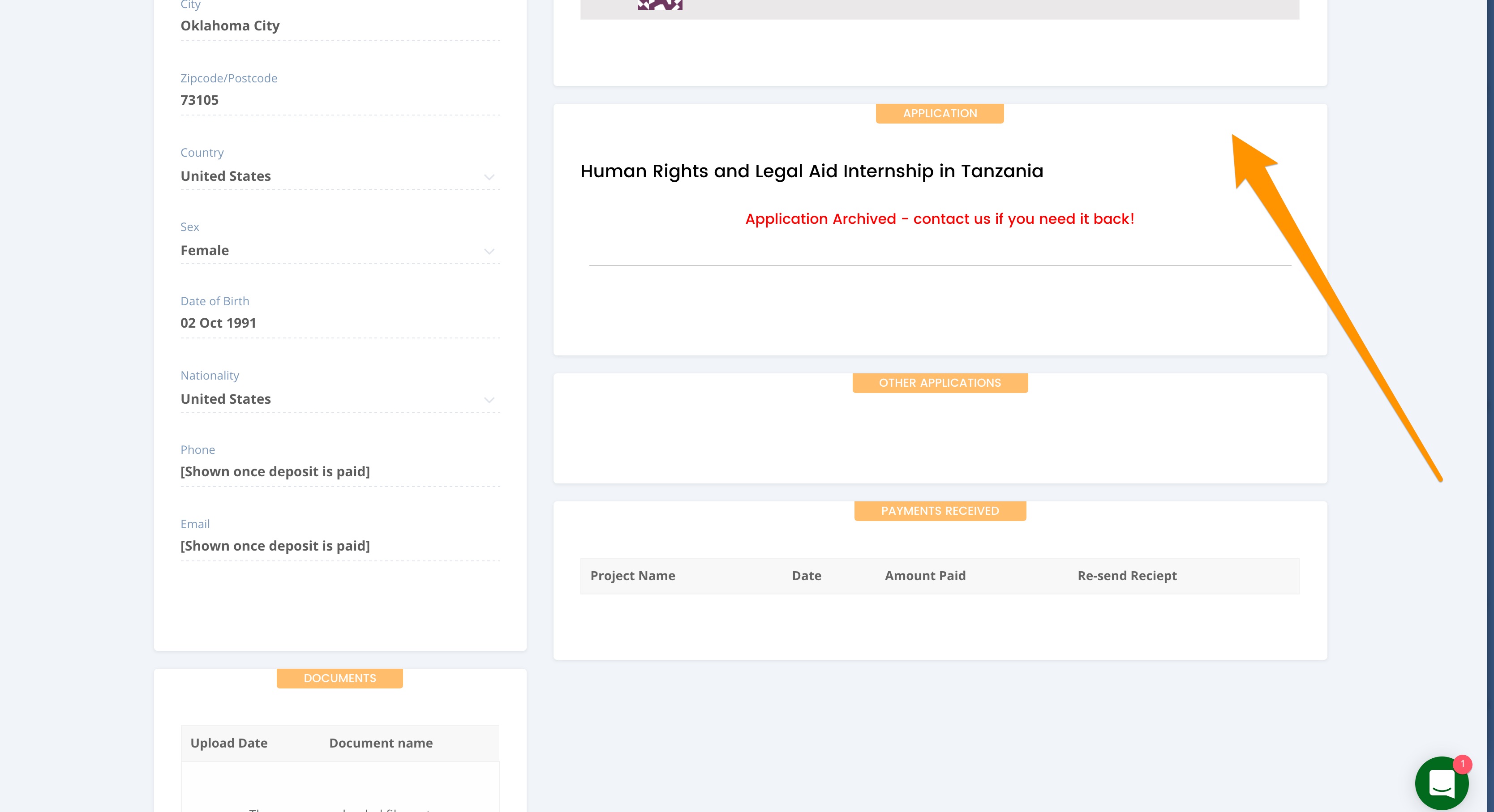Screen dimensions: 1494x812
Task: Click the Phone field
Action: point(339,471)
